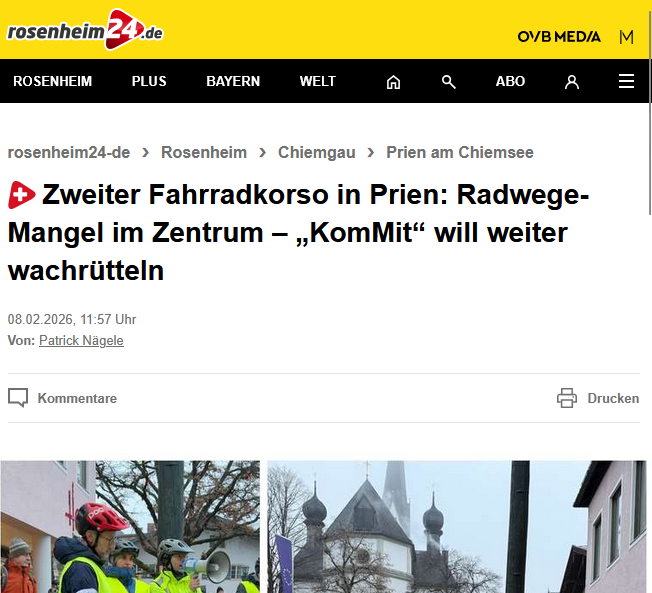Click the date 08.02.2026, 11:57 Uhr

pos(72,319)
